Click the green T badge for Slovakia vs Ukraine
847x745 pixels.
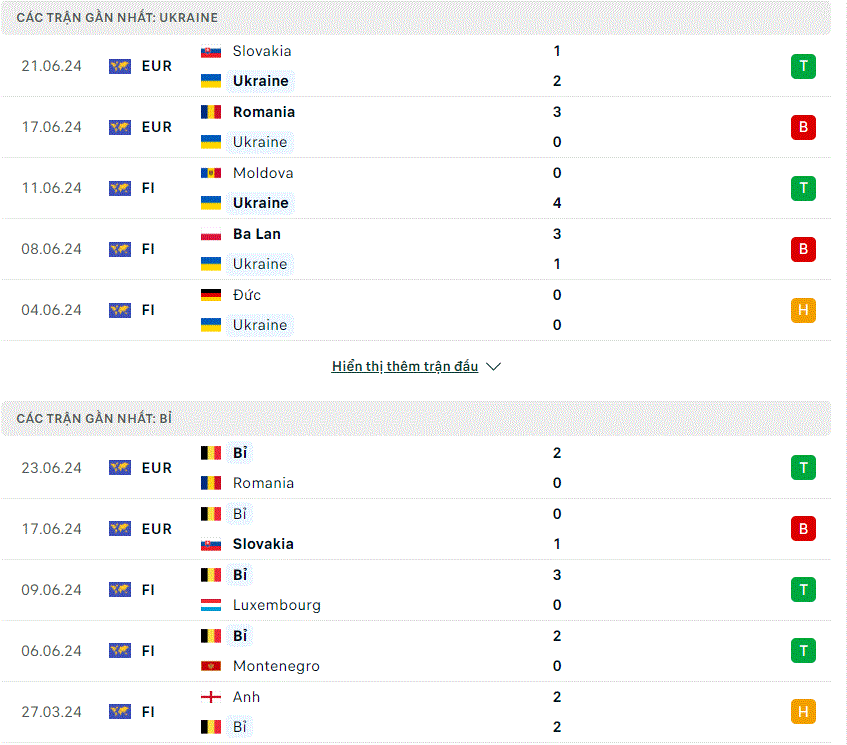(803, 66)
